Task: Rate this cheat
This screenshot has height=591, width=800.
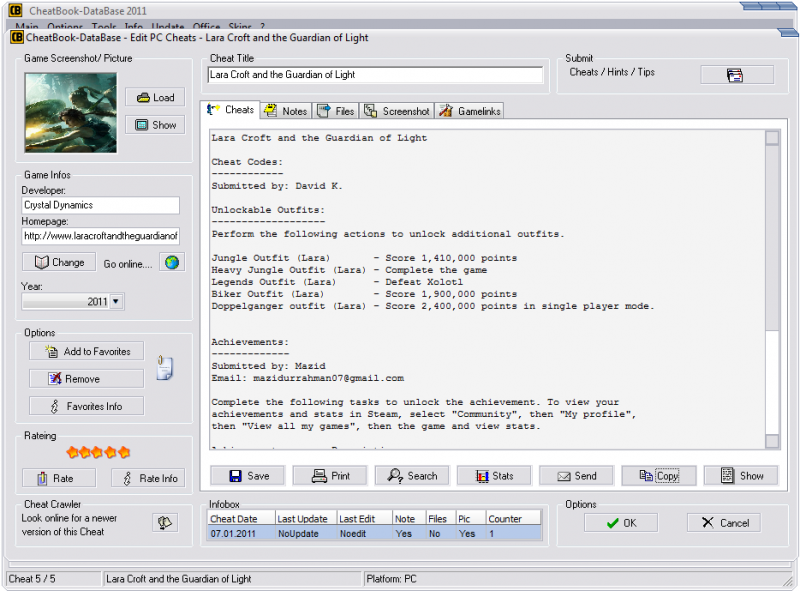Action: (x=59, y=478)
